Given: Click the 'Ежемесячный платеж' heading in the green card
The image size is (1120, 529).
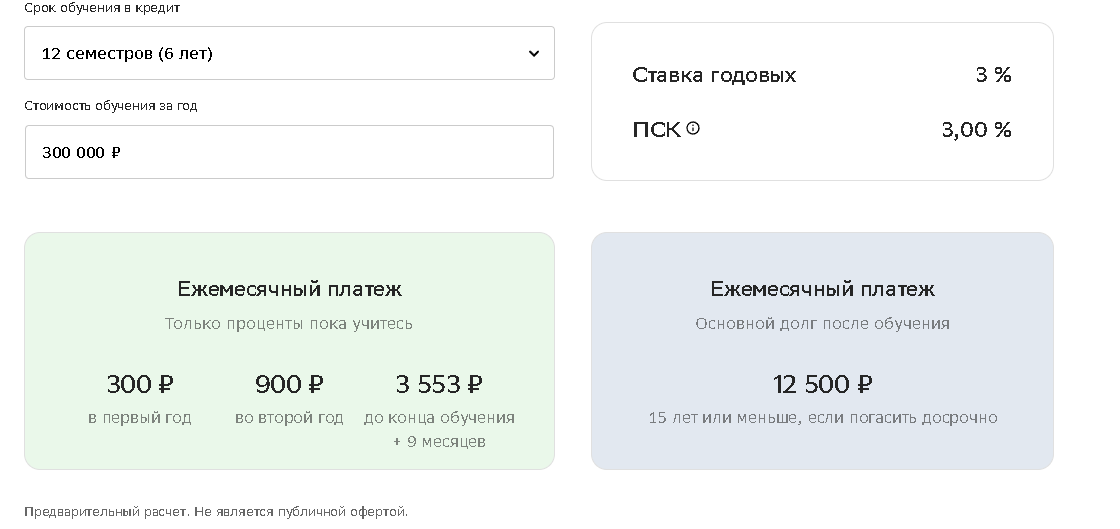Looking at the screenshot, I should [x=289, y=289].
